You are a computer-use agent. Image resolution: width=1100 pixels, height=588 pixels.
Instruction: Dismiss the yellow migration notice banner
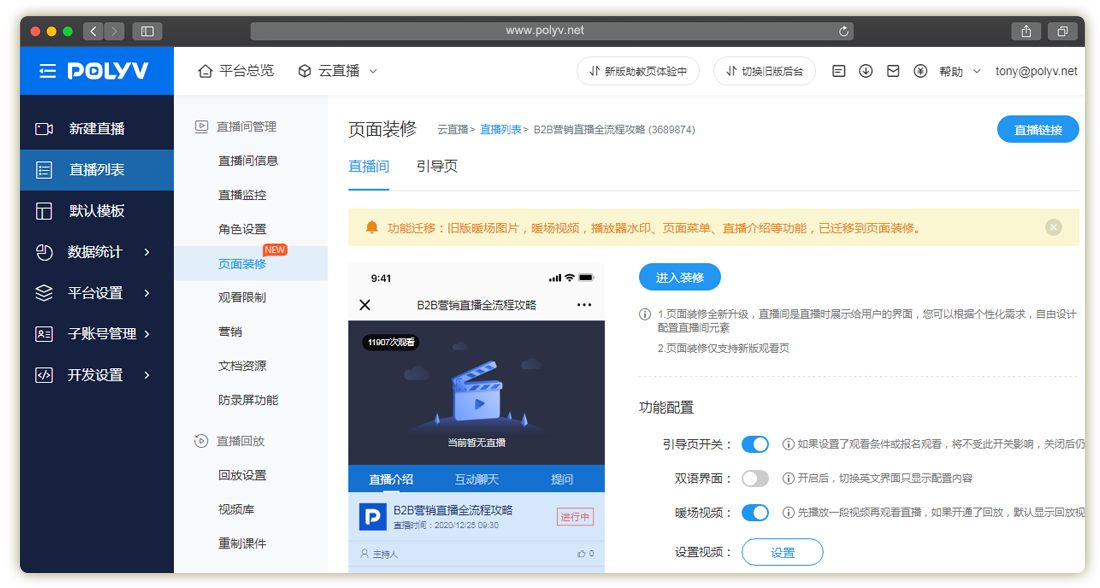pyautogui.click(x=1053, y=227)
